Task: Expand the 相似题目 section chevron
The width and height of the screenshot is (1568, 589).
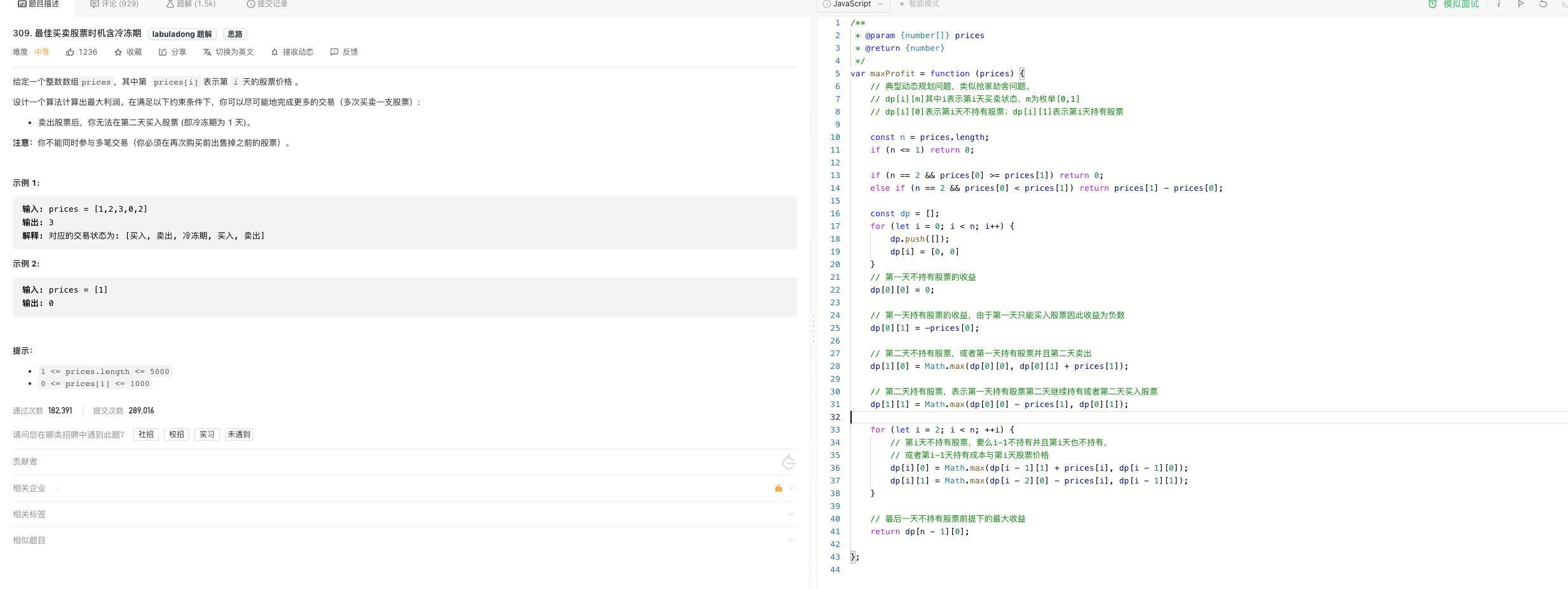Action: tap(791, 540)
